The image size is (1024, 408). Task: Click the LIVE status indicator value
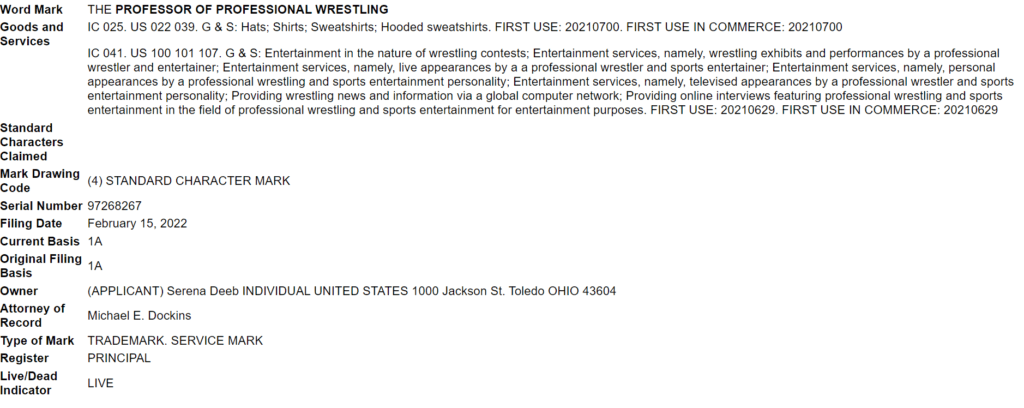coord(100,383)
